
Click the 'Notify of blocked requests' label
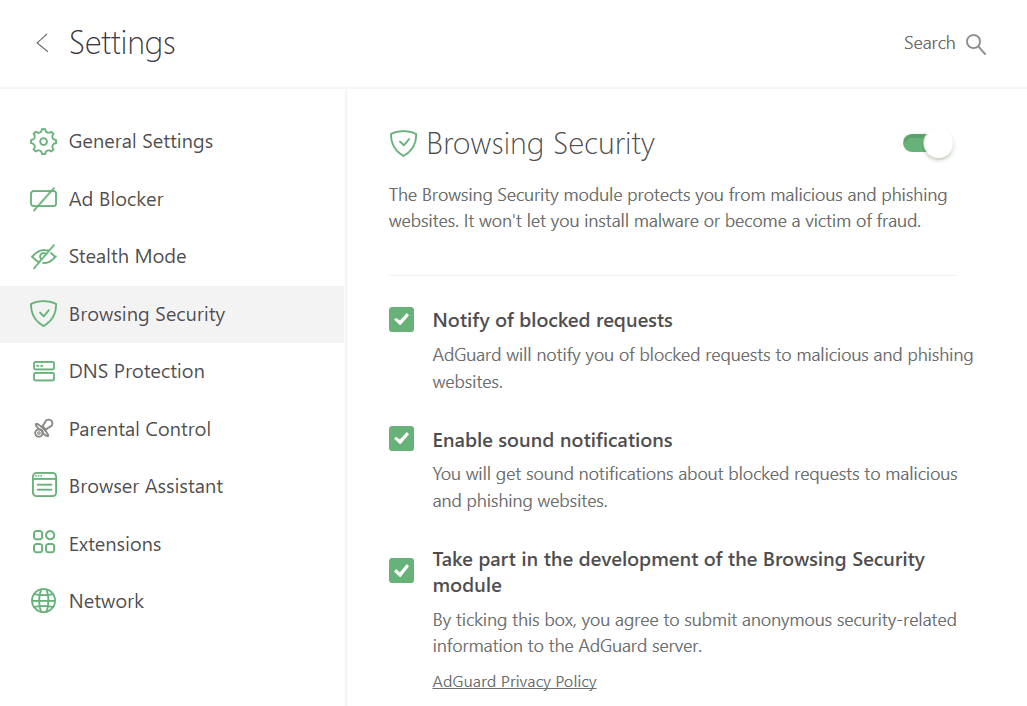point(552,320)
